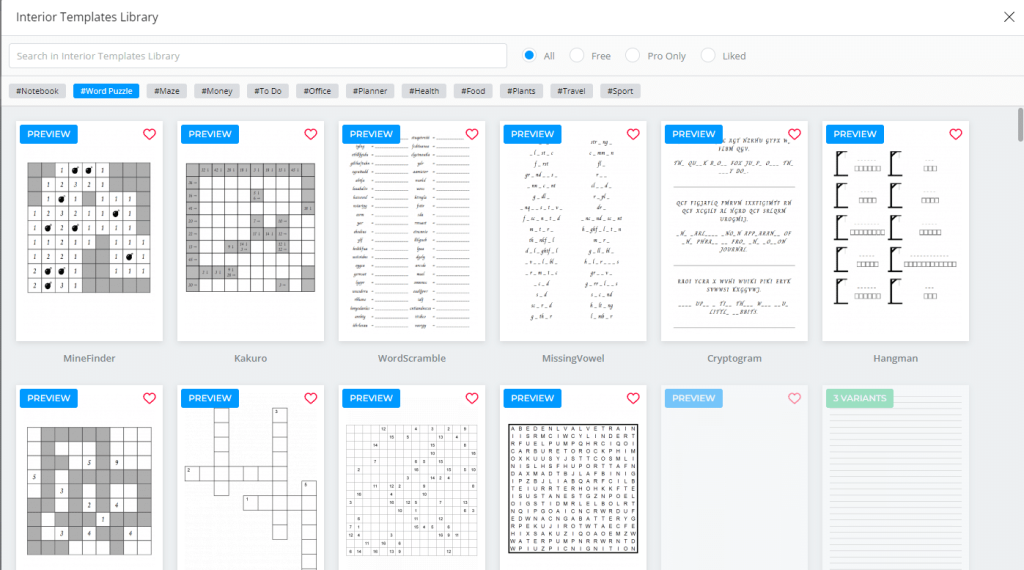The image size is (1024, 570).
Task: Choose the Pro Only filter option
Action: point(633,56)
